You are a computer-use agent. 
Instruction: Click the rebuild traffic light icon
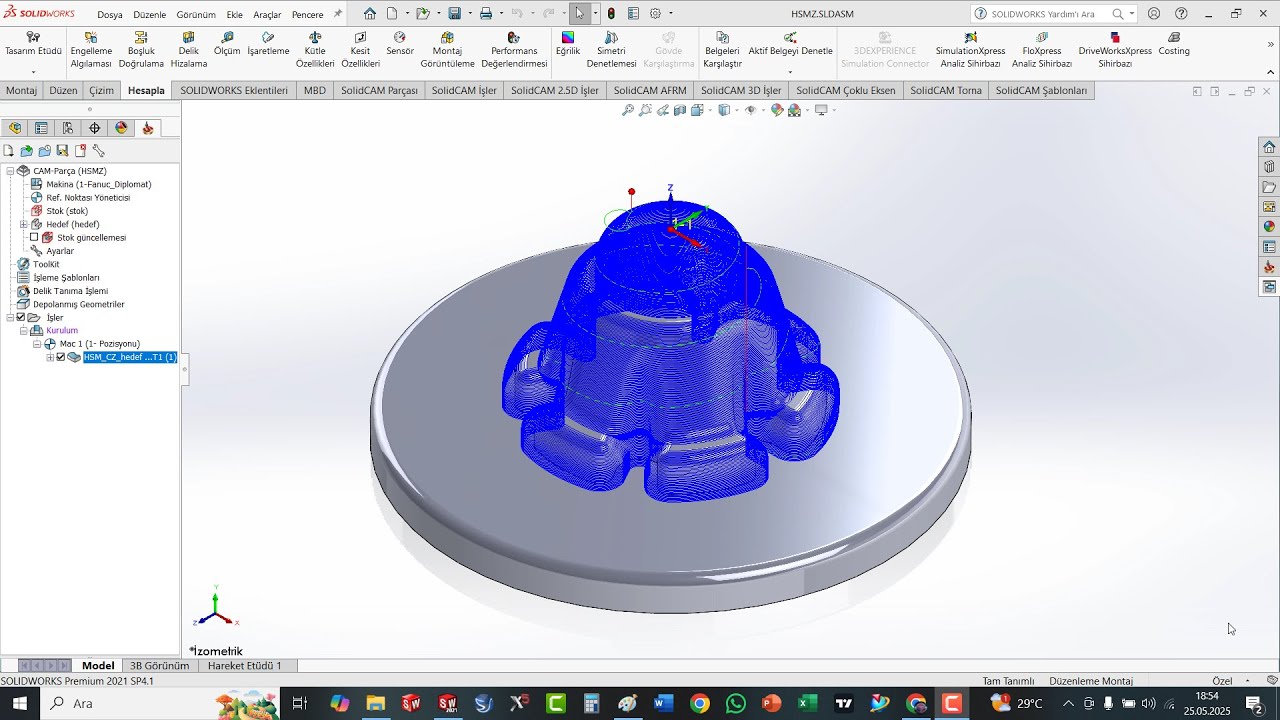611,14
